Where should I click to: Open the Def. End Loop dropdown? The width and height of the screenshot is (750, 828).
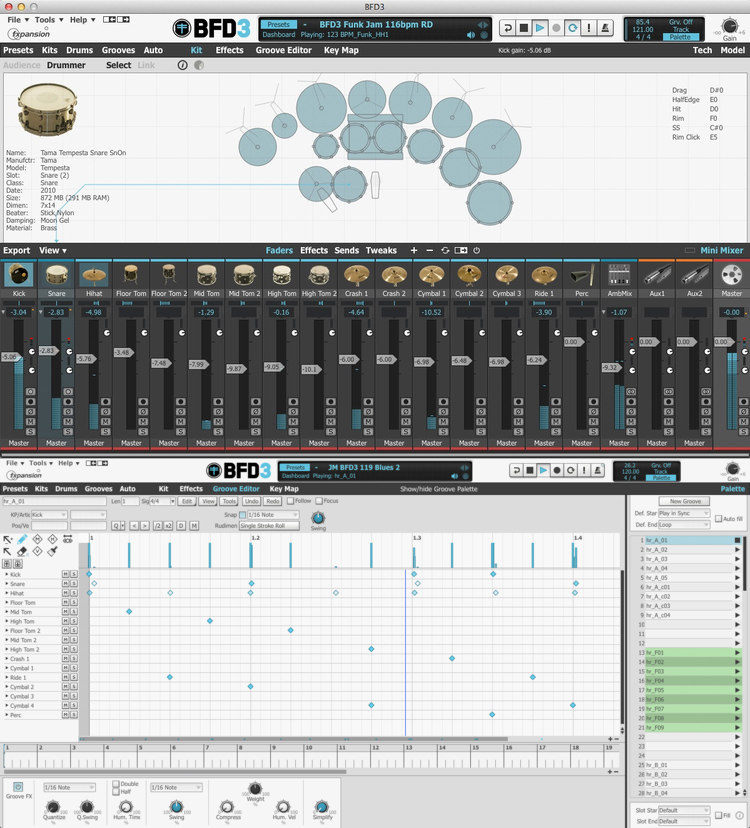pyautogui.click(x=684, y=525)
